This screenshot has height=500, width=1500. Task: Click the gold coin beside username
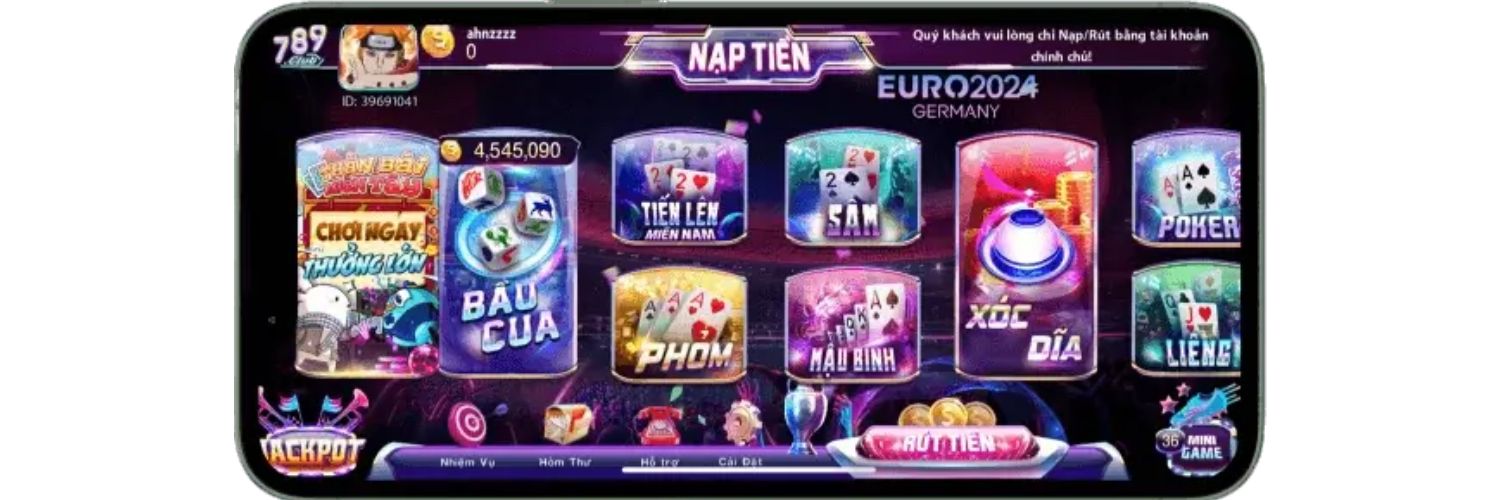point(437,41)
